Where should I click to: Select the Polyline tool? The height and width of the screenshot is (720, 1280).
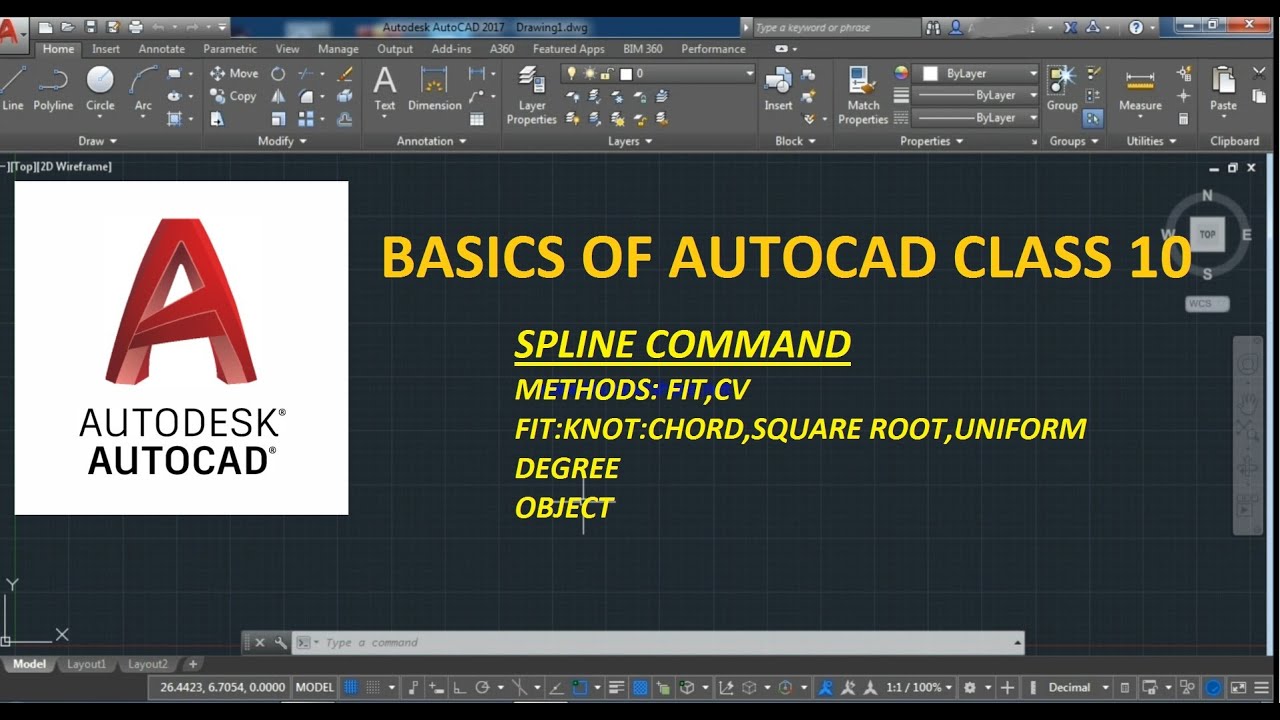(x=53, y=88)
